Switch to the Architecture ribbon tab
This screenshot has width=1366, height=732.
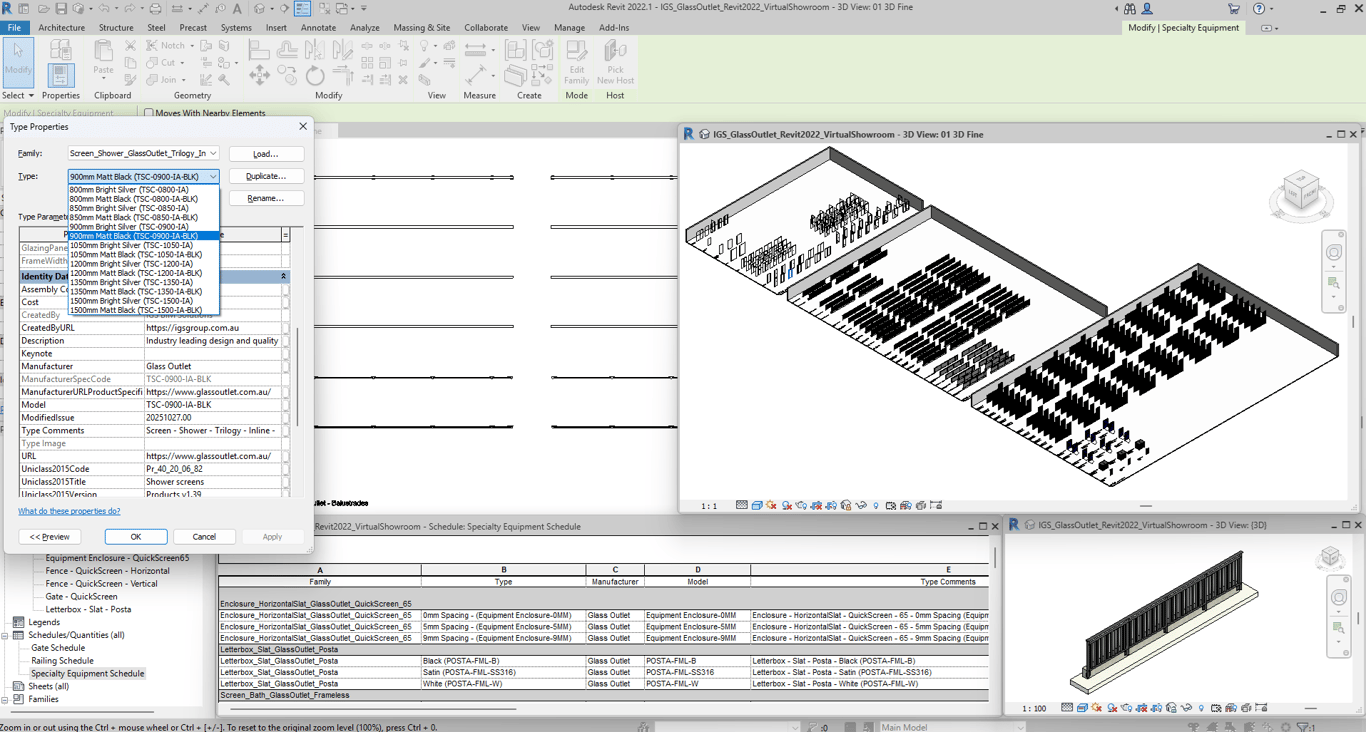[x=62, y=28]
